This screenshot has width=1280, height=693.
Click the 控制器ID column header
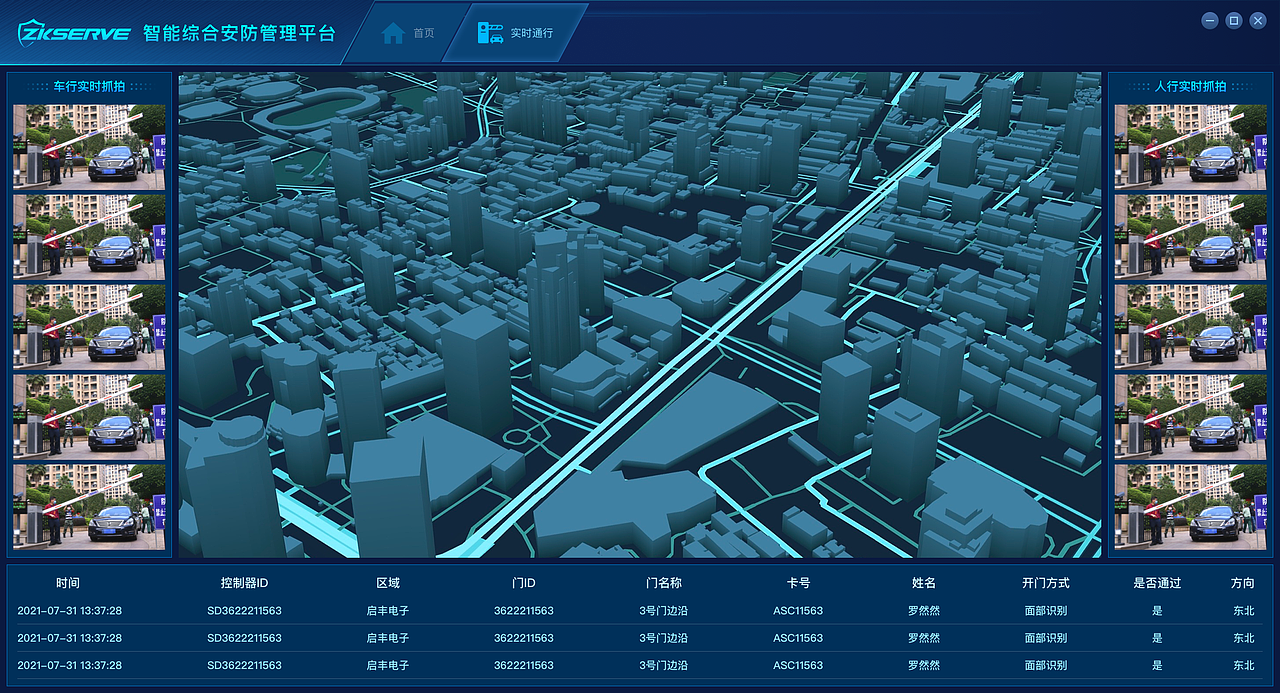coord(245,583)
